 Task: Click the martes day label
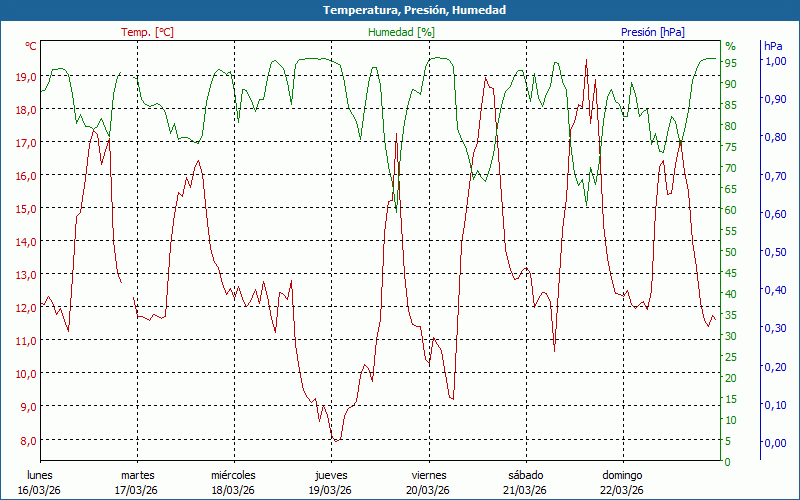(x=137, y=475)
